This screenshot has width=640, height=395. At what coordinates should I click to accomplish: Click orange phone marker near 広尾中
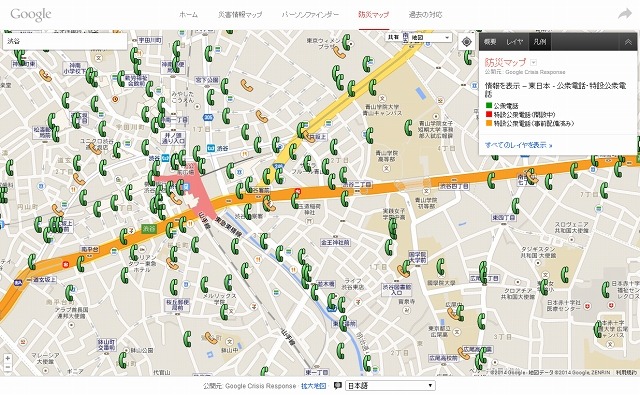click(453, 313)
